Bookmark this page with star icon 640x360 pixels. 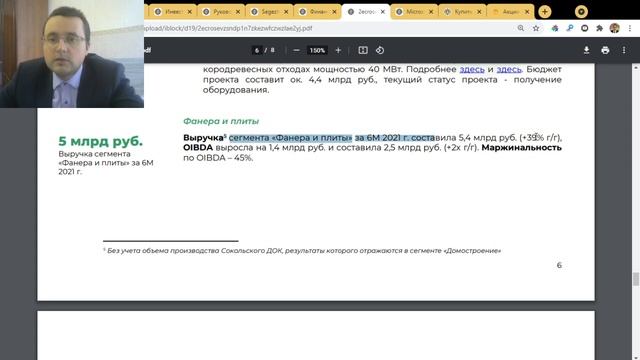(536, 28)
